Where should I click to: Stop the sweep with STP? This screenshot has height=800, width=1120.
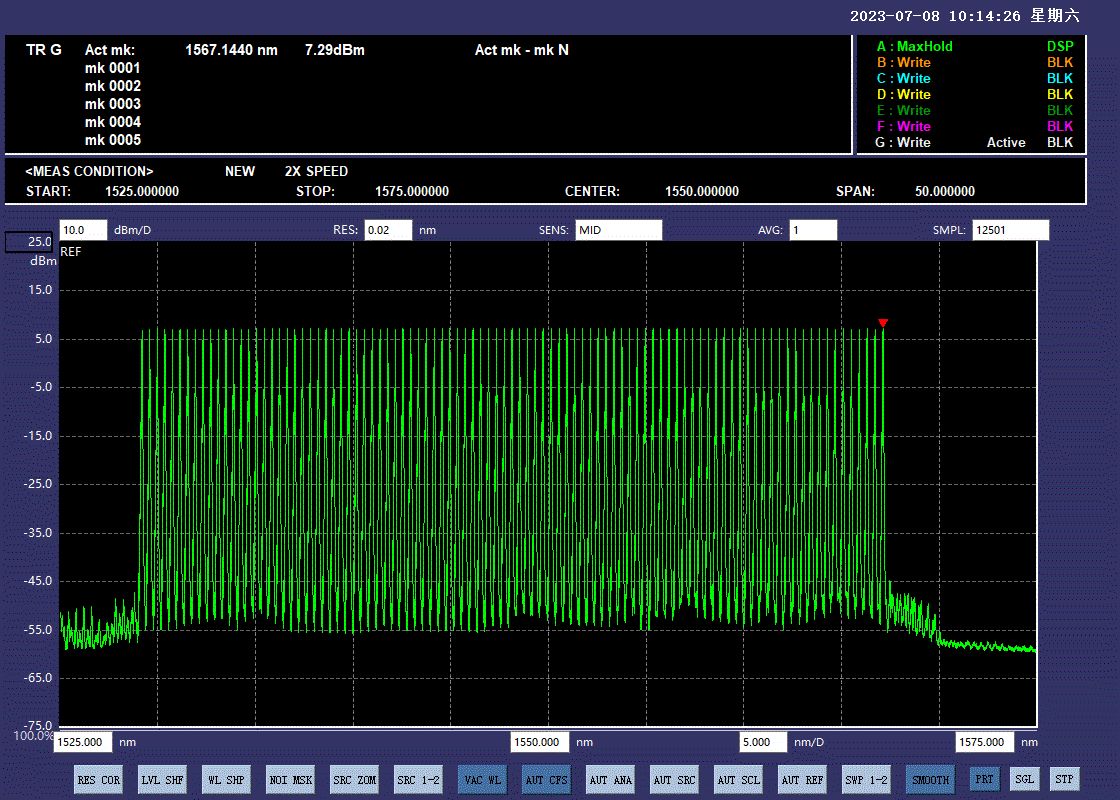(x=1064, y=779)
